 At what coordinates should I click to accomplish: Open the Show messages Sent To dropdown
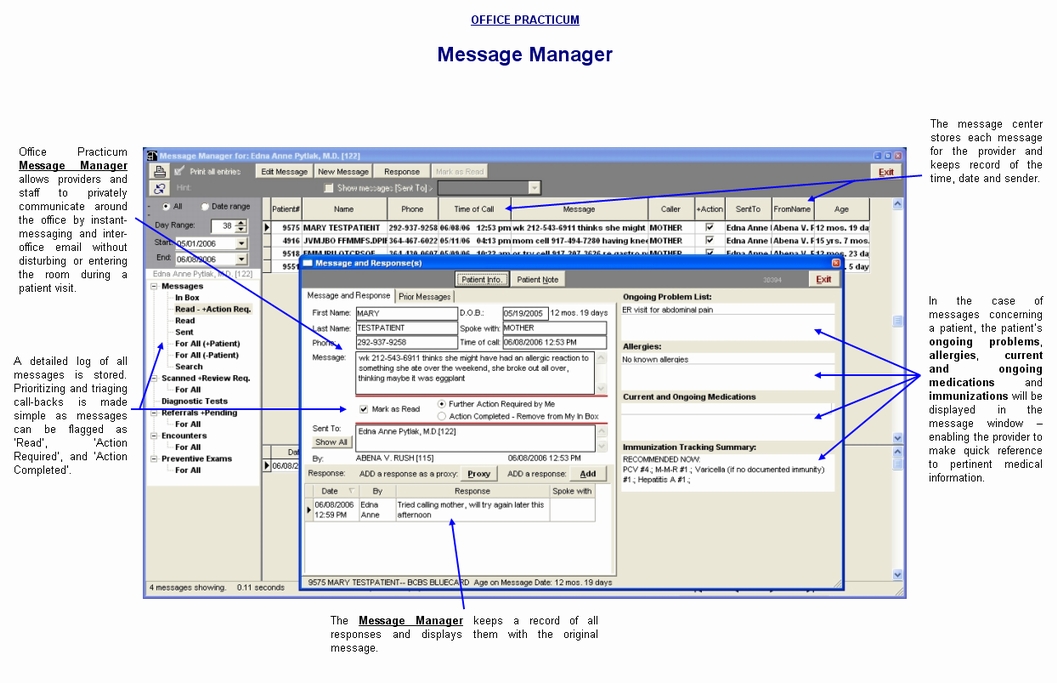pos(534,188)
